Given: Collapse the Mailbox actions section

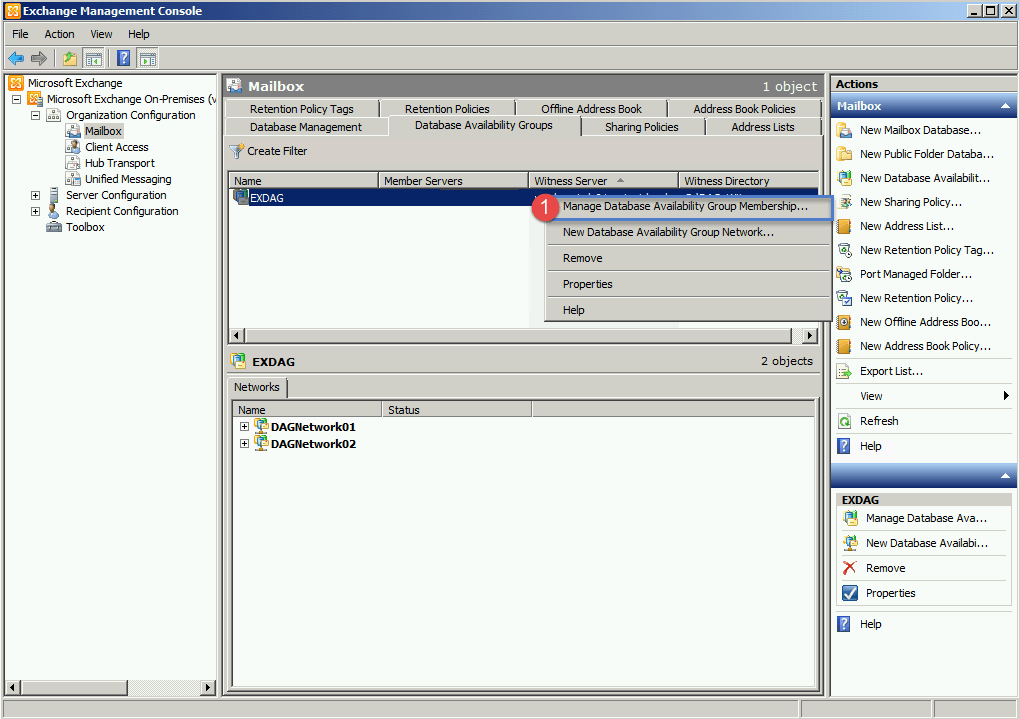Looking at the screenshot, I should point(1005,106).
